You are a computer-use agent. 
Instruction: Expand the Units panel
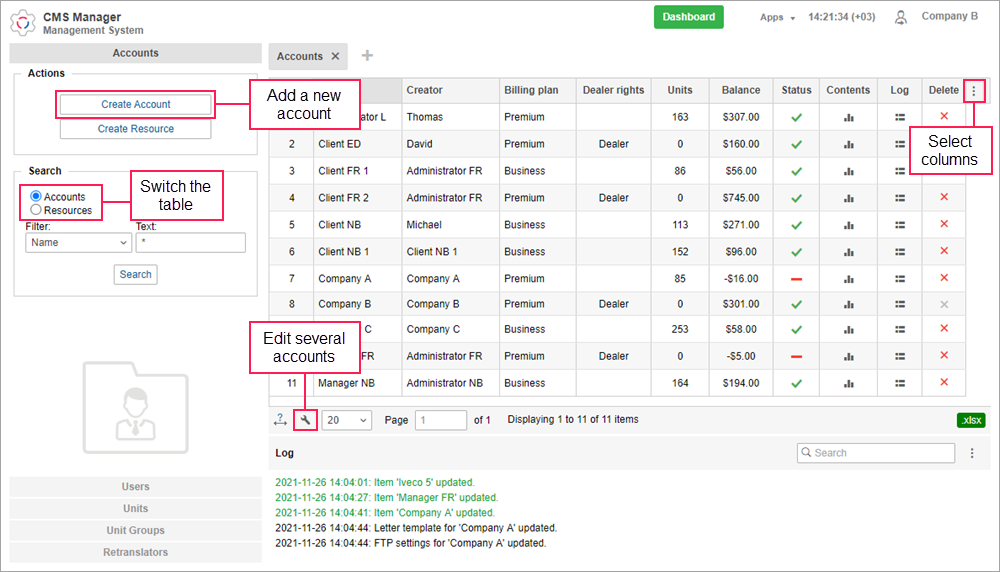tap(135, 508)
